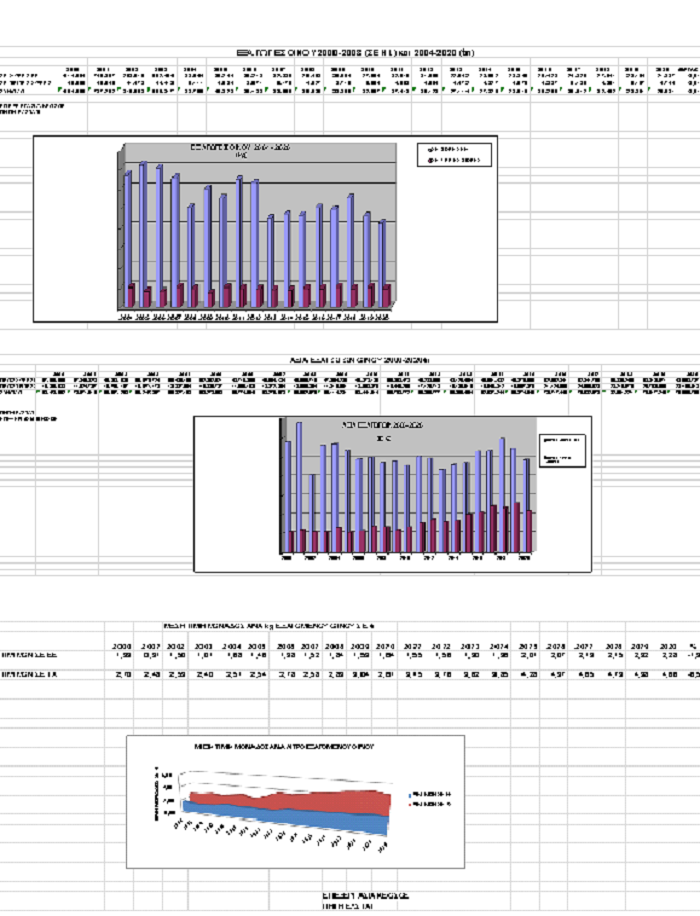Select the 2000 year header in bottom table

point(124,647)
